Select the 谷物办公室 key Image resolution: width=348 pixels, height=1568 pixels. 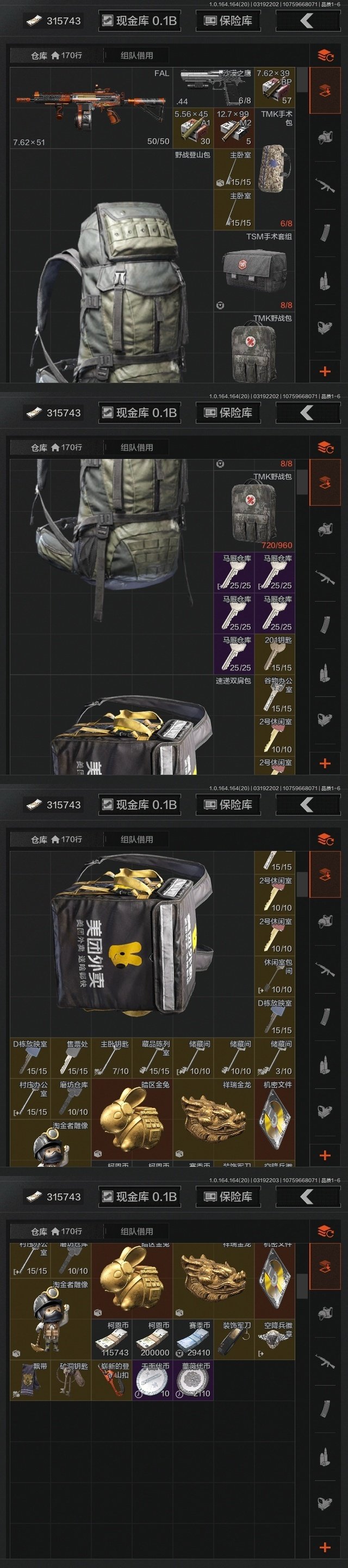coord(275,695)
